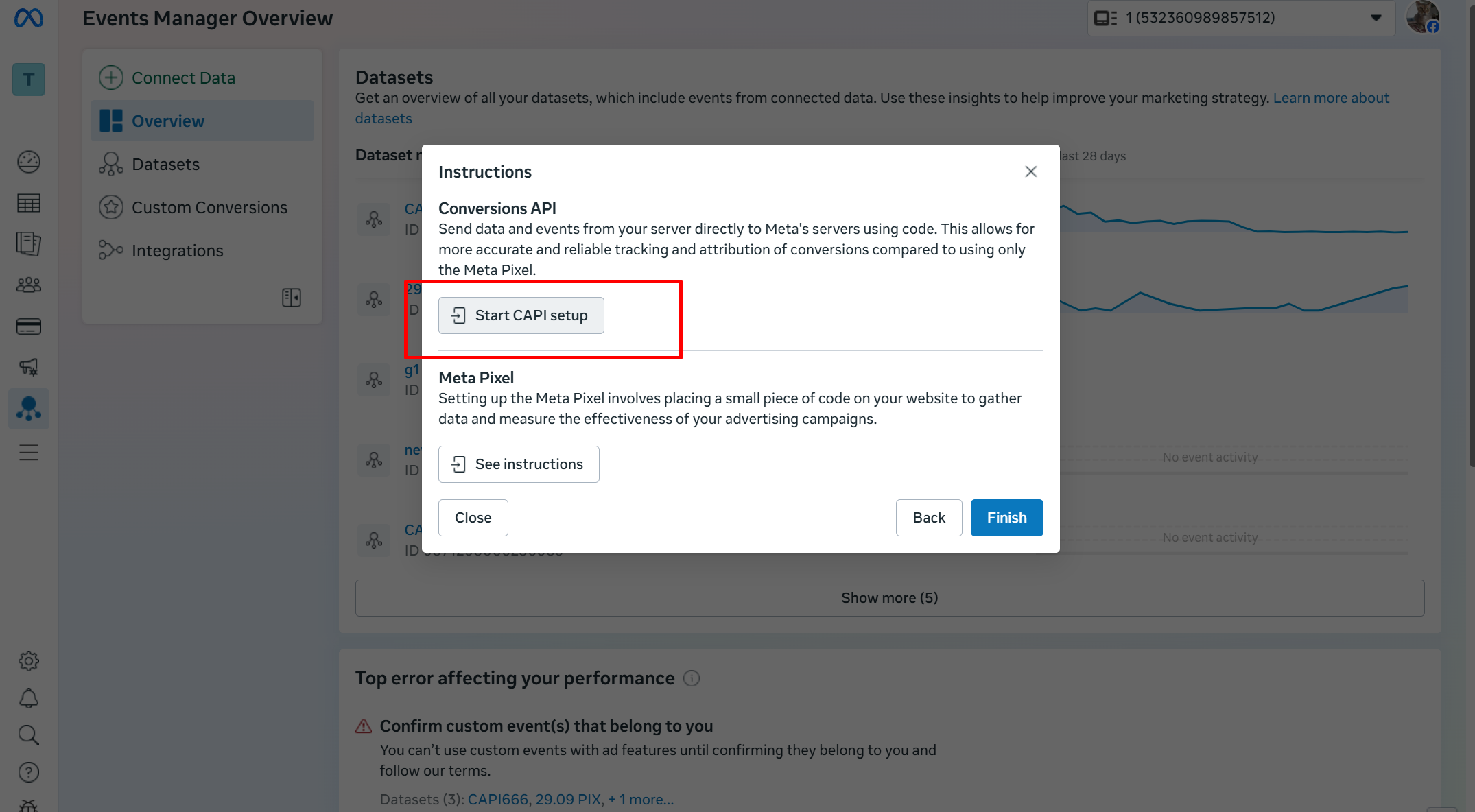Open the settings gear icon

coord(29,661)
